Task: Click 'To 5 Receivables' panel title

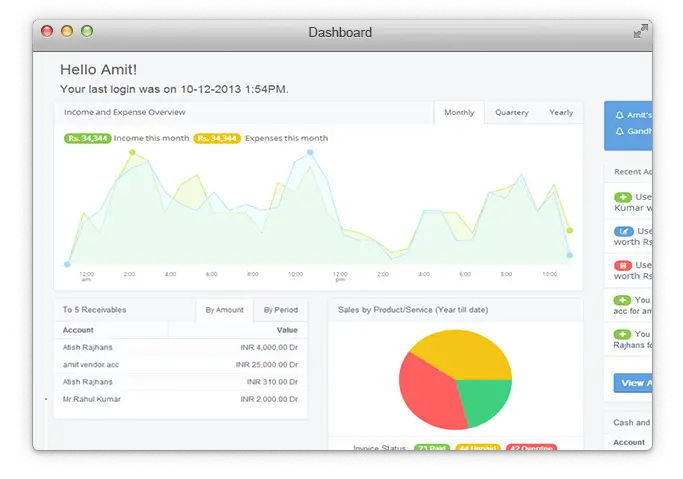Action: tap(94, 310)
